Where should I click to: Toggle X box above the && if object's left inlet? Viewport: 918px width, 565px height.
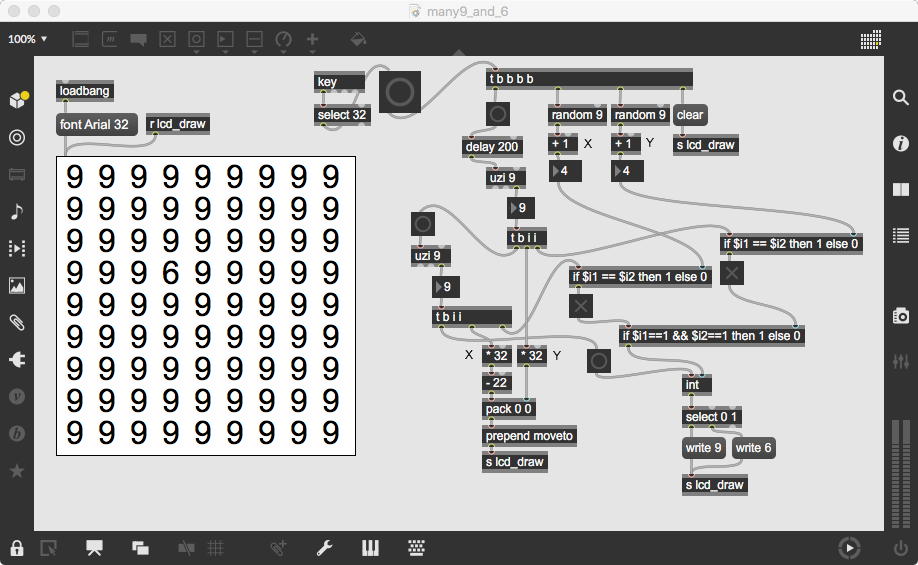[x=581, y=306]
